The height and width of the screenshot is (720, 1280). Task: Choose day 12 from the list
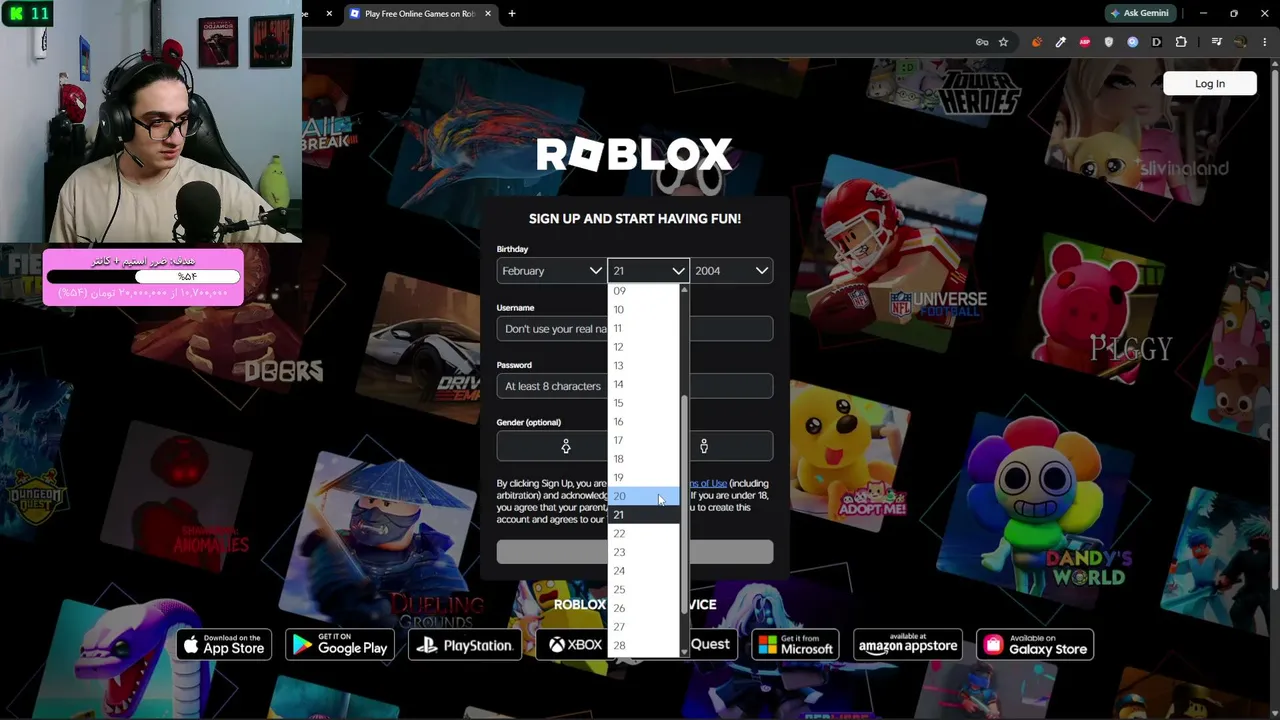[x=644, y=347]
